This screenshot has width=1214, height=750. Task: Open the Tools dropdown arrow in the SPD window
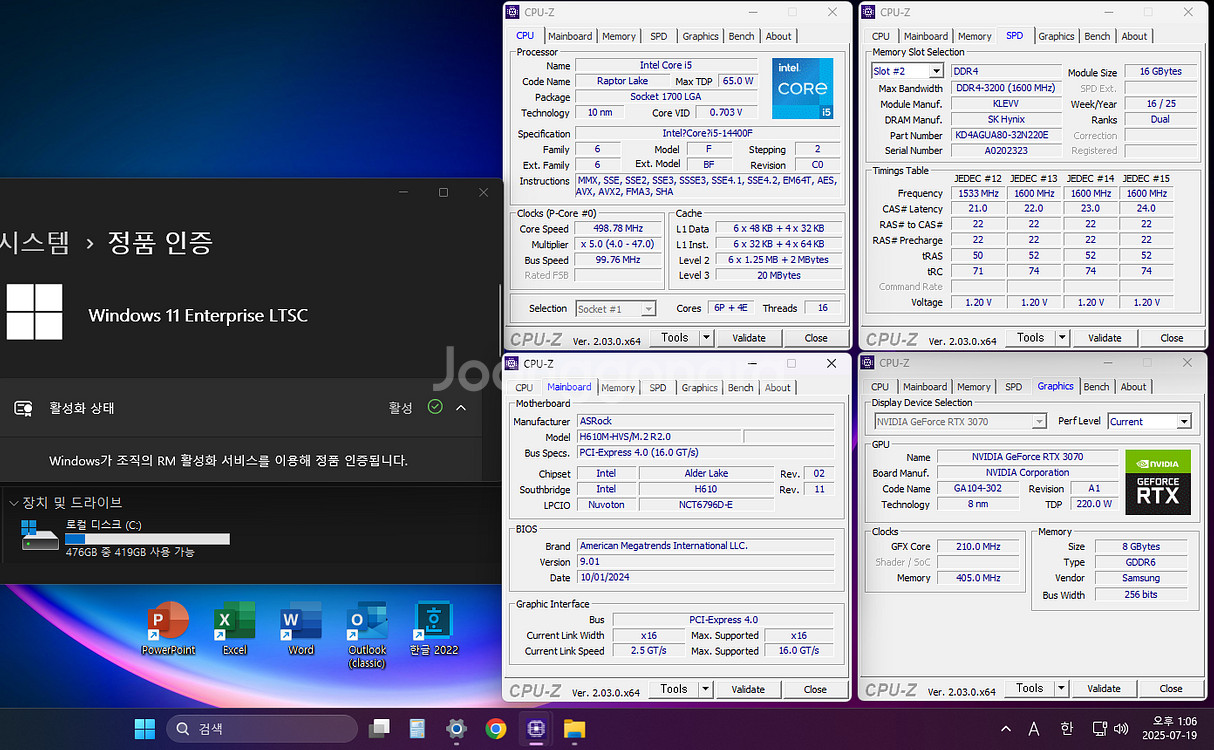[x=1062, y=338]
